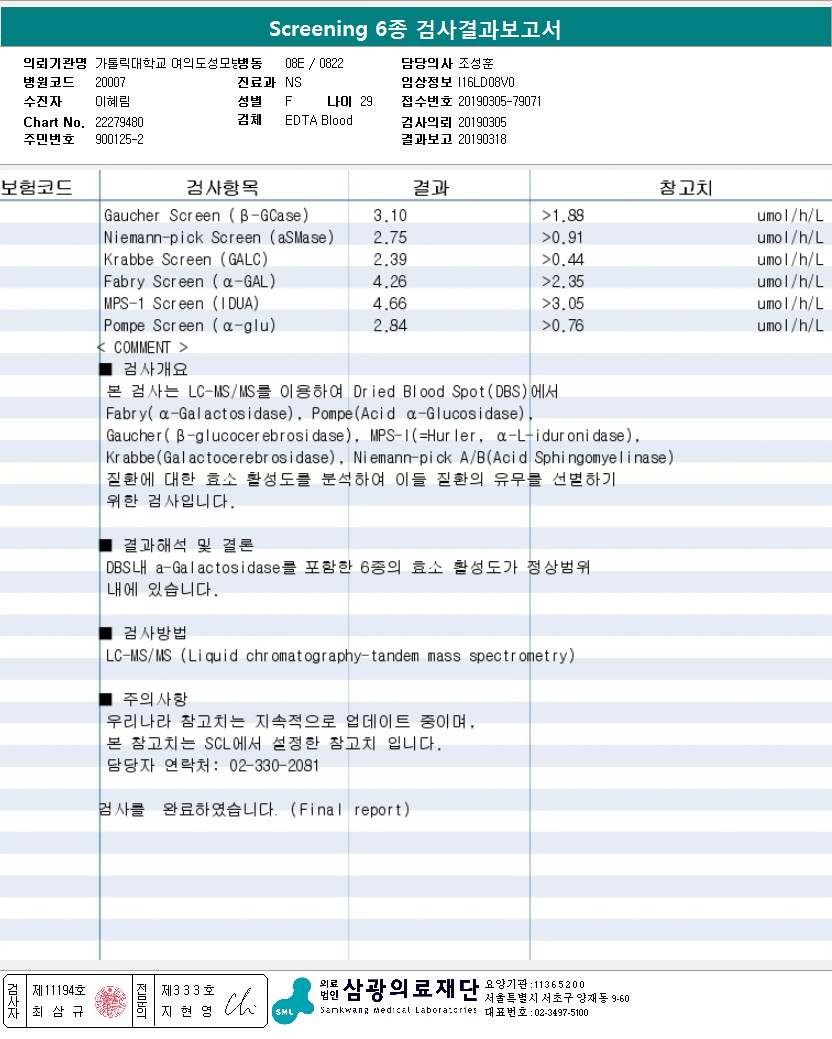Click the hospital code 20007

tap(110, 82)
